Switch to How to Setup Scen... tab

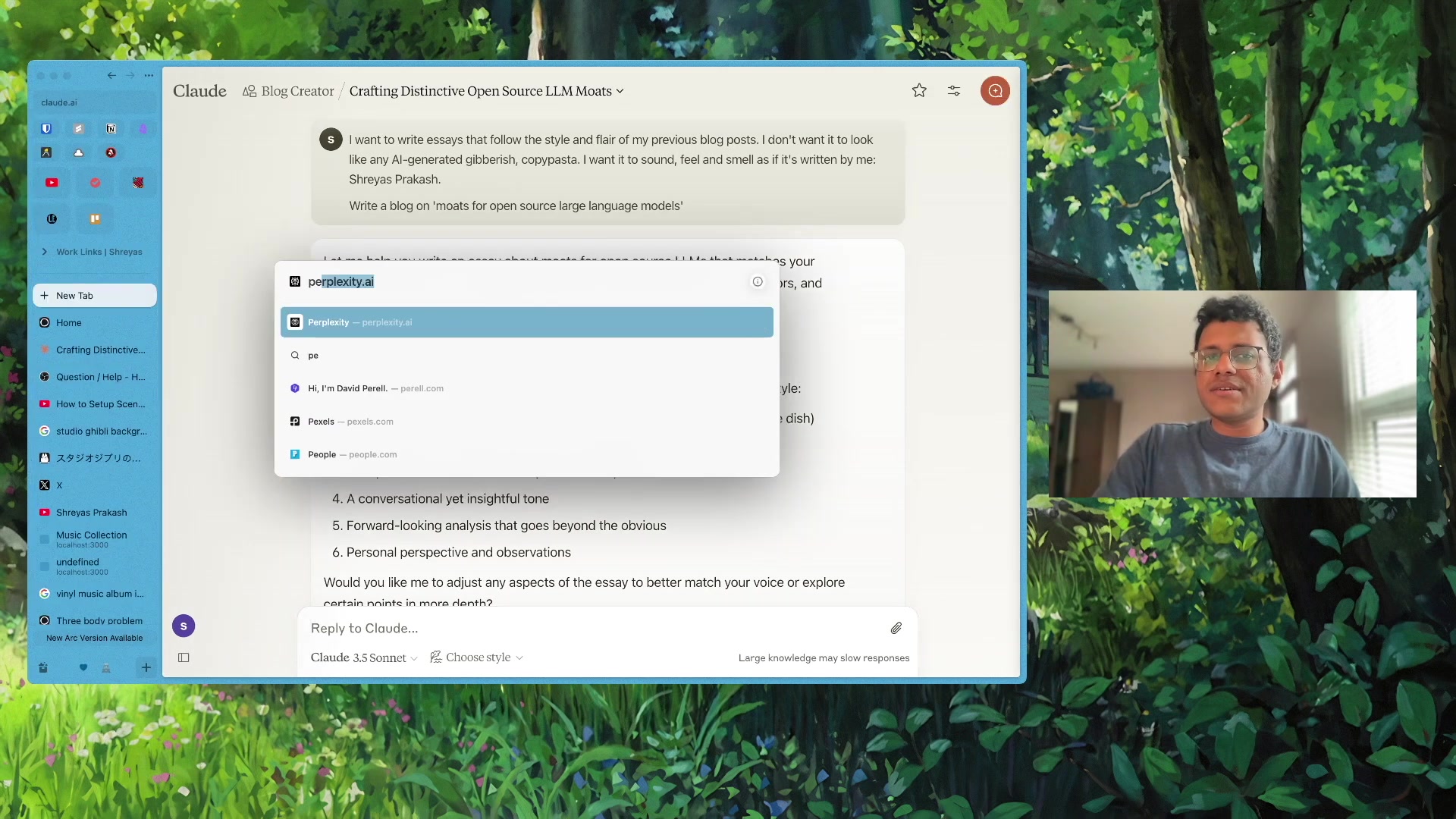point(95,404)
